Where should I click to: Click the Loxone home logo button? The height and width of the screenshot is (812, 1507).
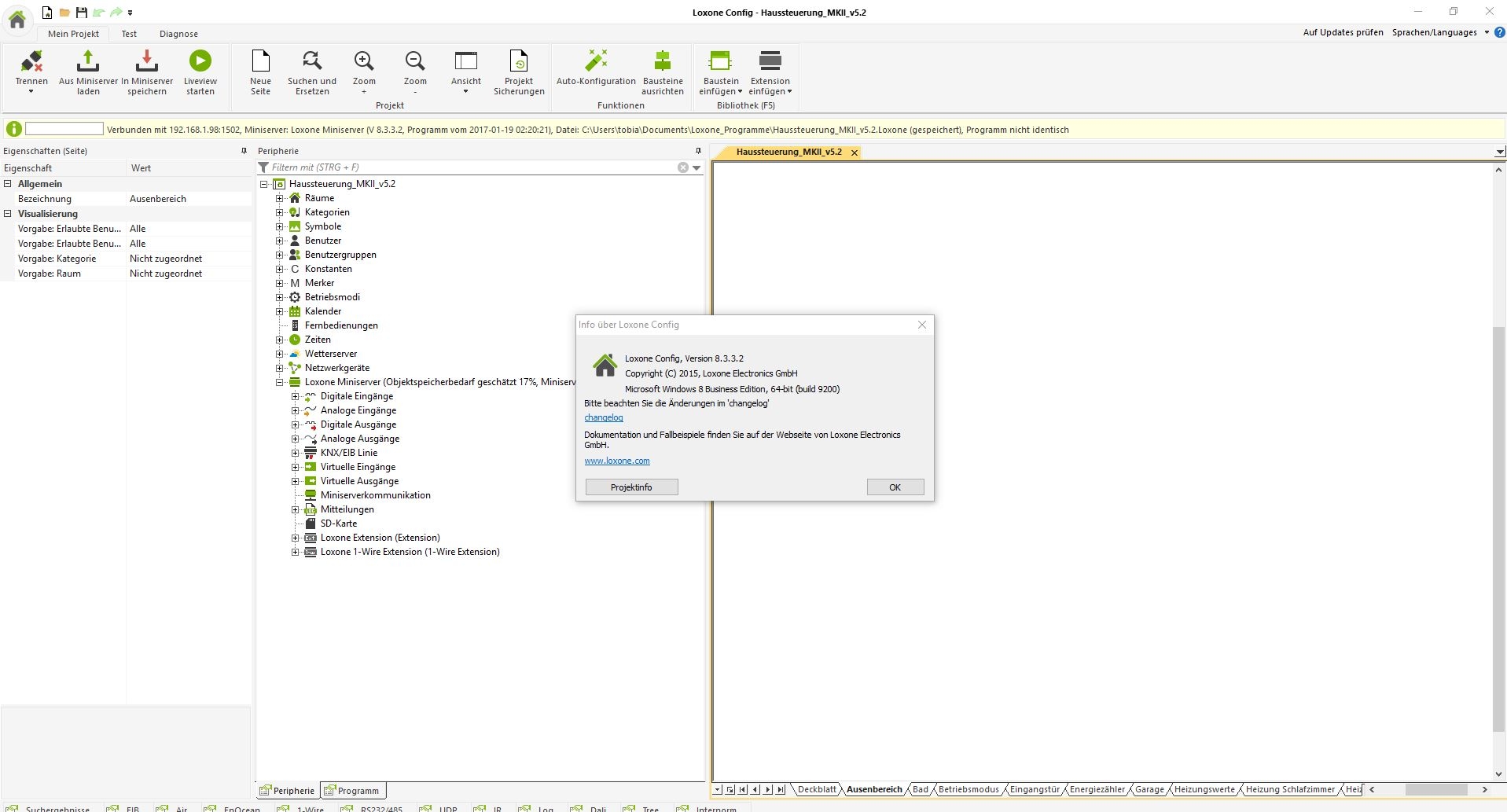17,19
